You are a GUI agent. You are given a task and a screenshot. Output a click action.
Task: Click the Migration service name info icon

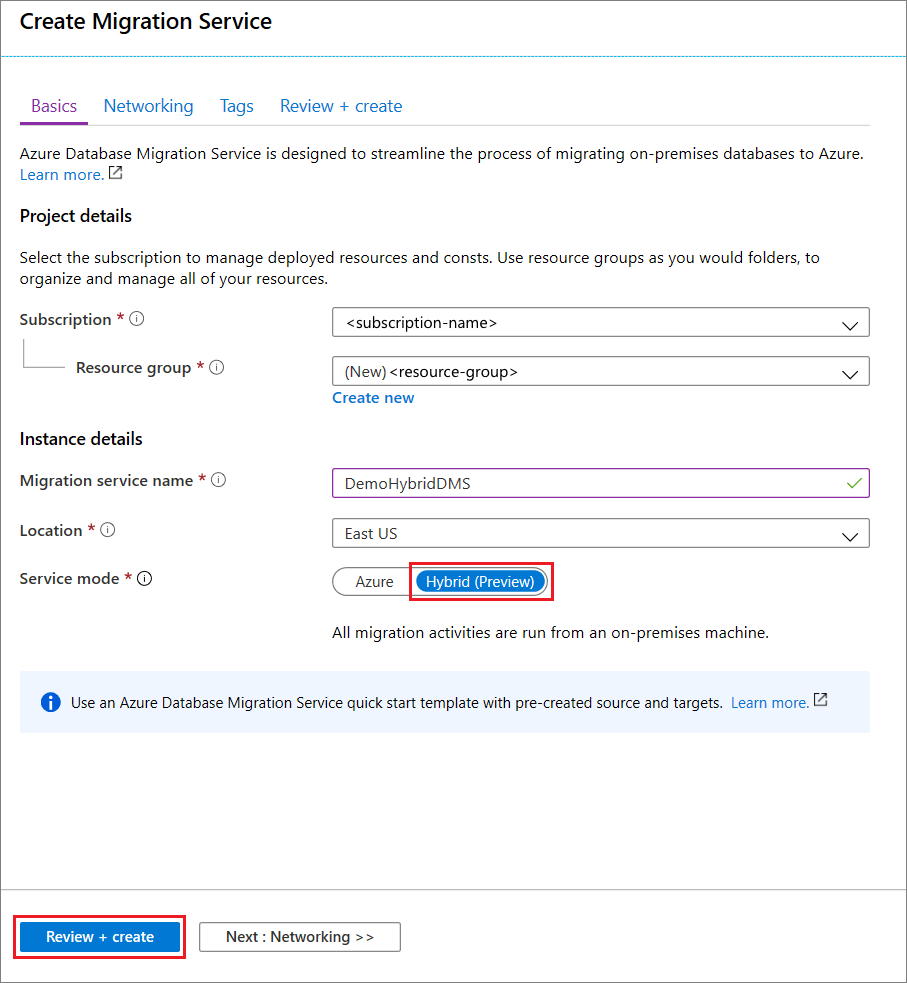tap(218, 480)
